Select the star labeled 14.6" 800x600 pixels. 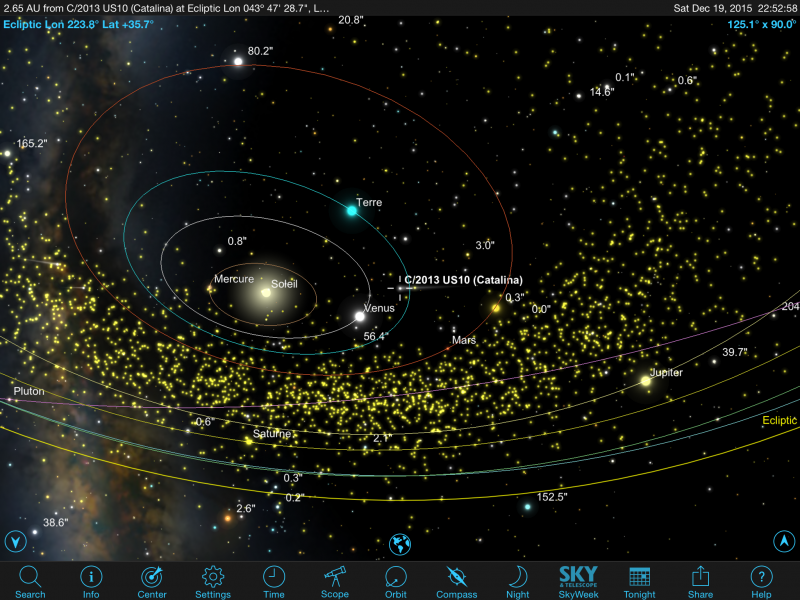(x=579, y=96)
